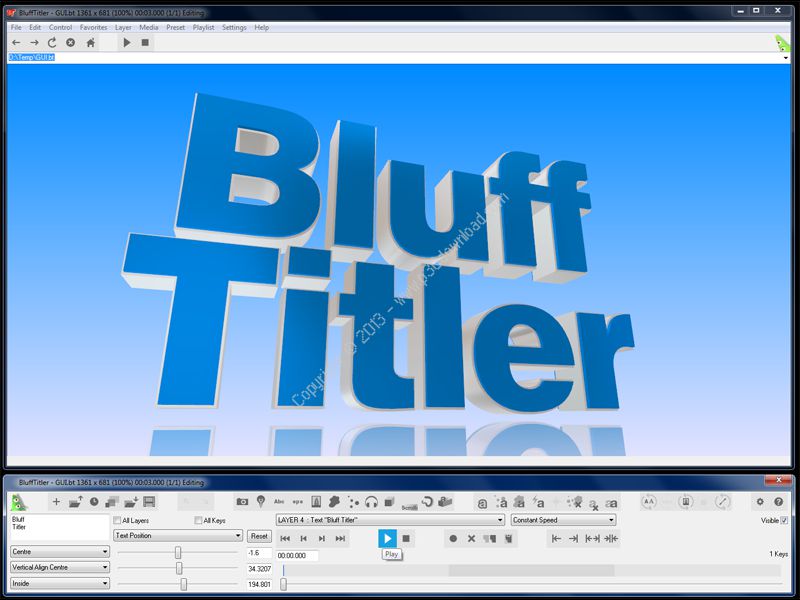The image size is (800, 600).
Task: Enable the All Layers checkbox
Action: pos(118,521)
